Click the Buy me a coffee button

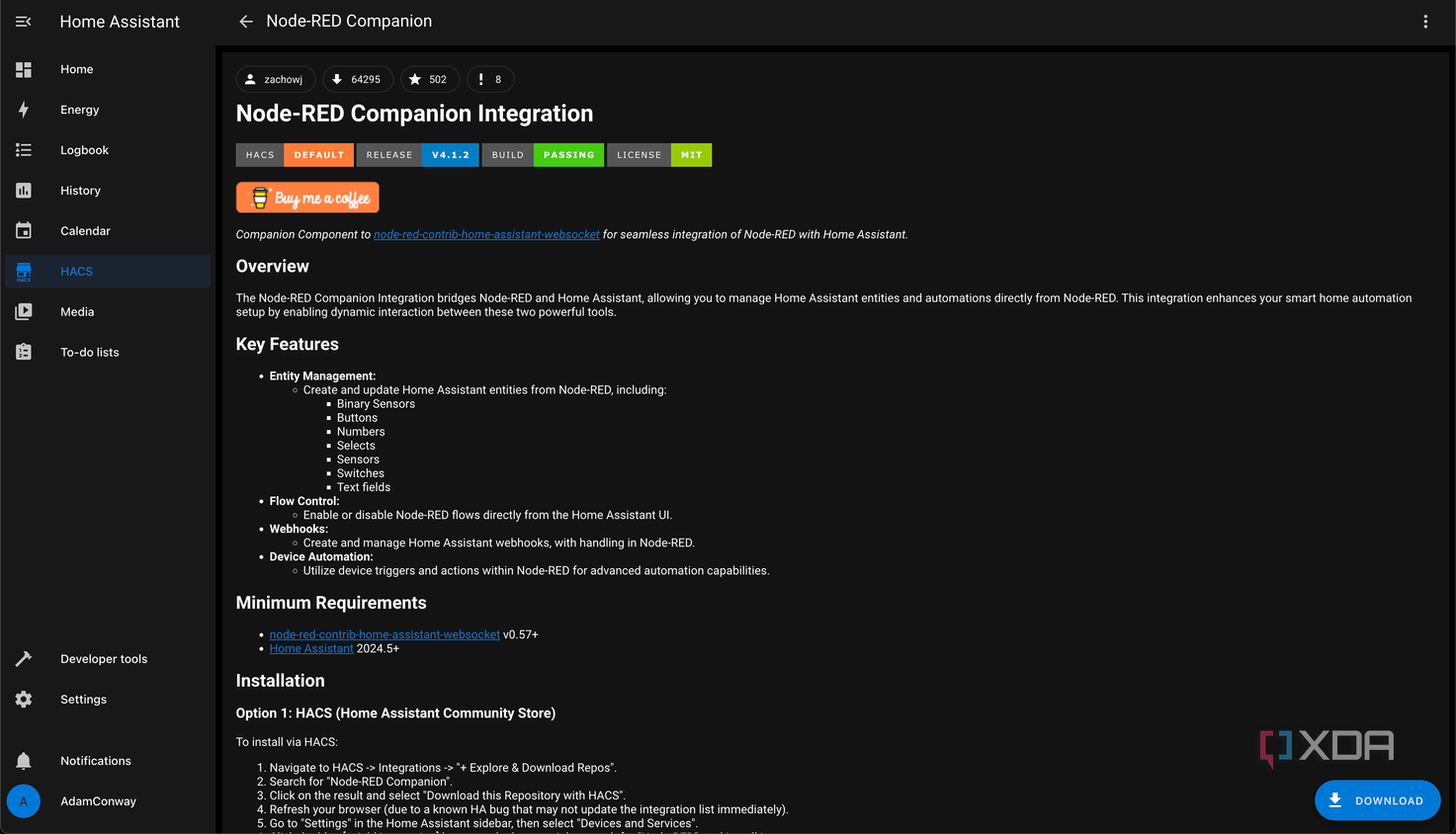[307, 198]
